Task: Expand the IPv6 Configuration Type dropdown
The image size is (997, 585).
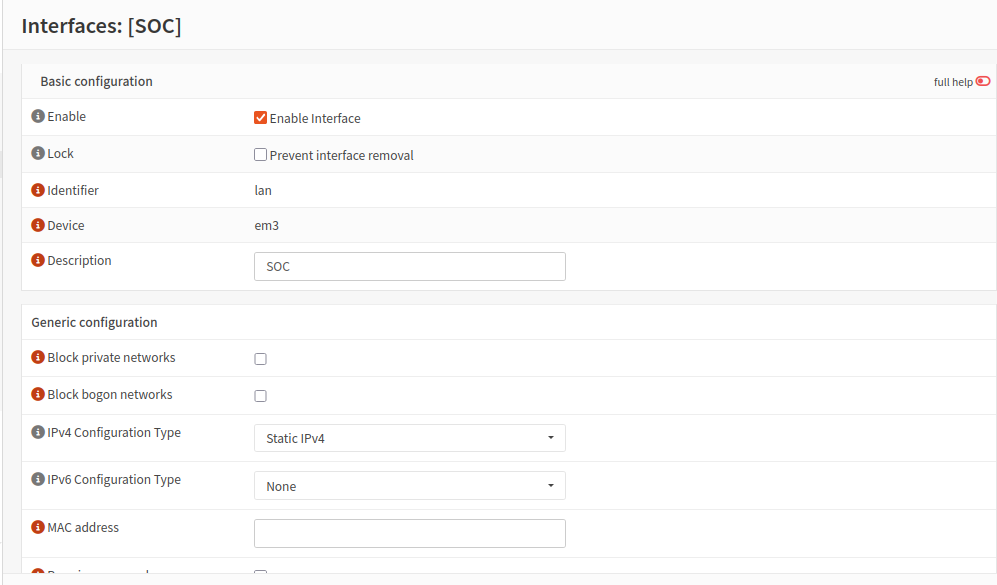Action: [x=409, y=486]
